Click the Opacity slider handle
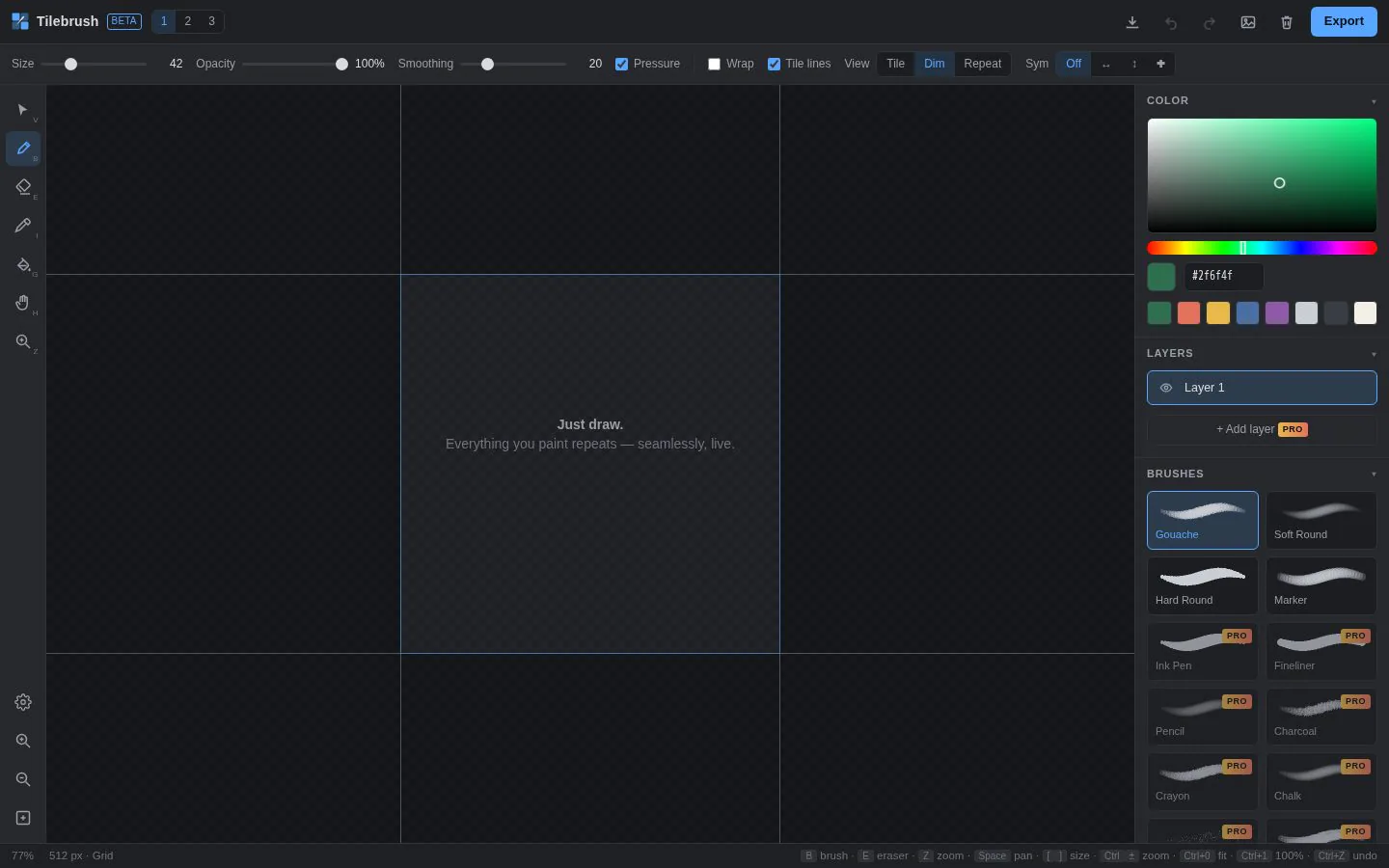Viewport: 1389px width, 868px height. 341,64
